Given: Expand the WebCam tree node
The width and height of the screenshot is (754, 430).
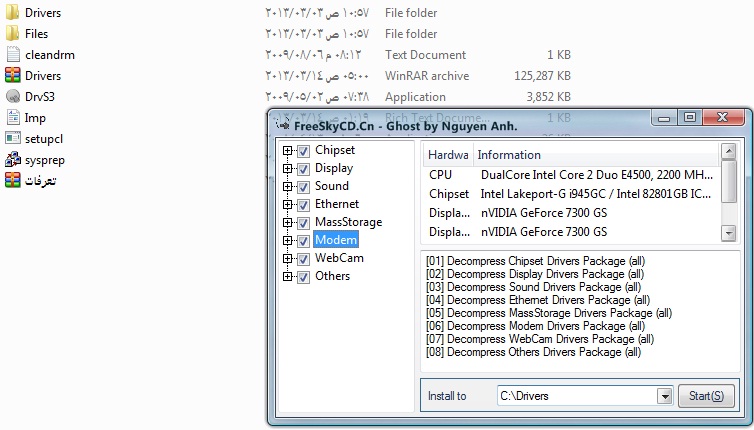Looking at the screenshot, I should (x=288, y=259).
